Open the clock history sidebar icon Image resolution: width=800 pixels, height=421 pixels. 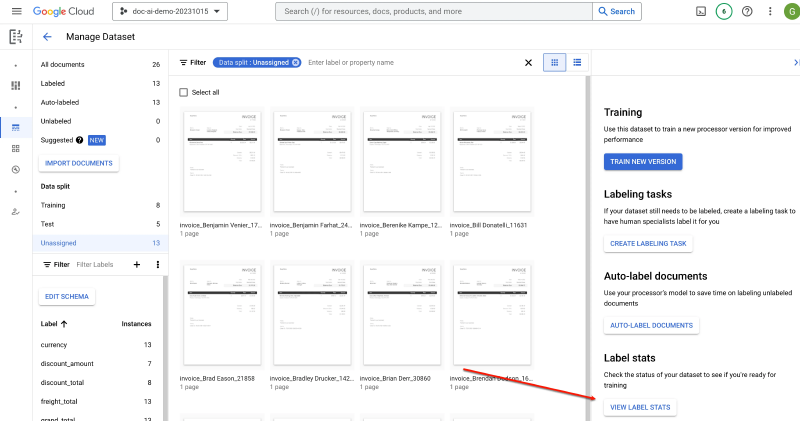point(16,170)
